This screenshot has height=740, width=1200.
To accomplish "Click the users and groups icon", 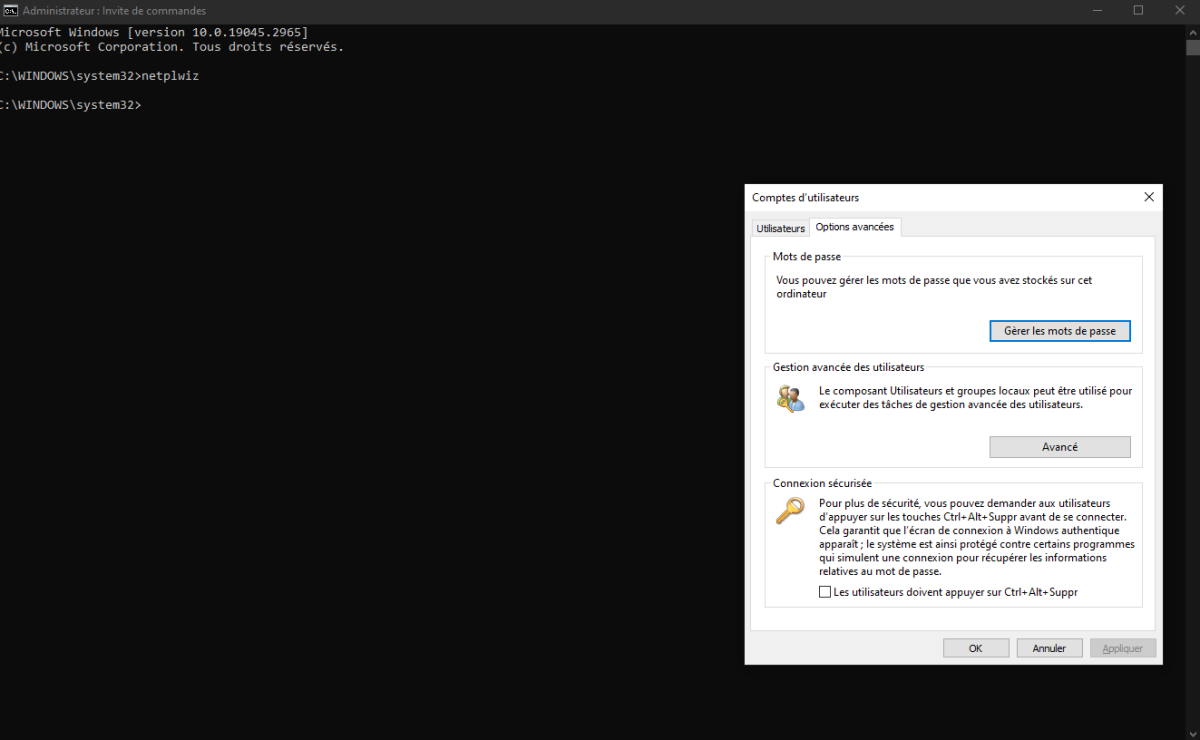I will pos(790,397).
